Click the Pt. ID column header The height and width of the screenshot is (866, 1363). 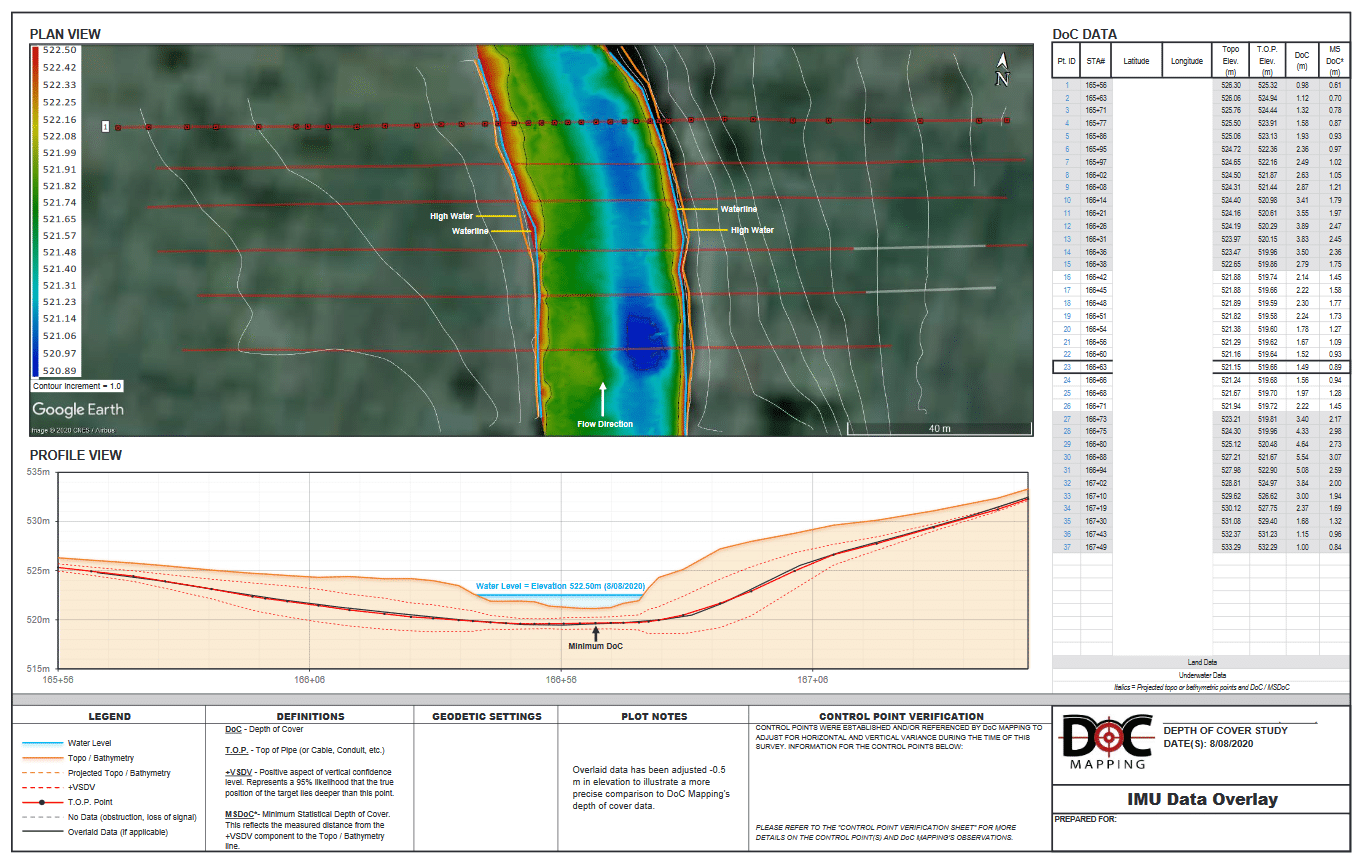pos(1067,61)
